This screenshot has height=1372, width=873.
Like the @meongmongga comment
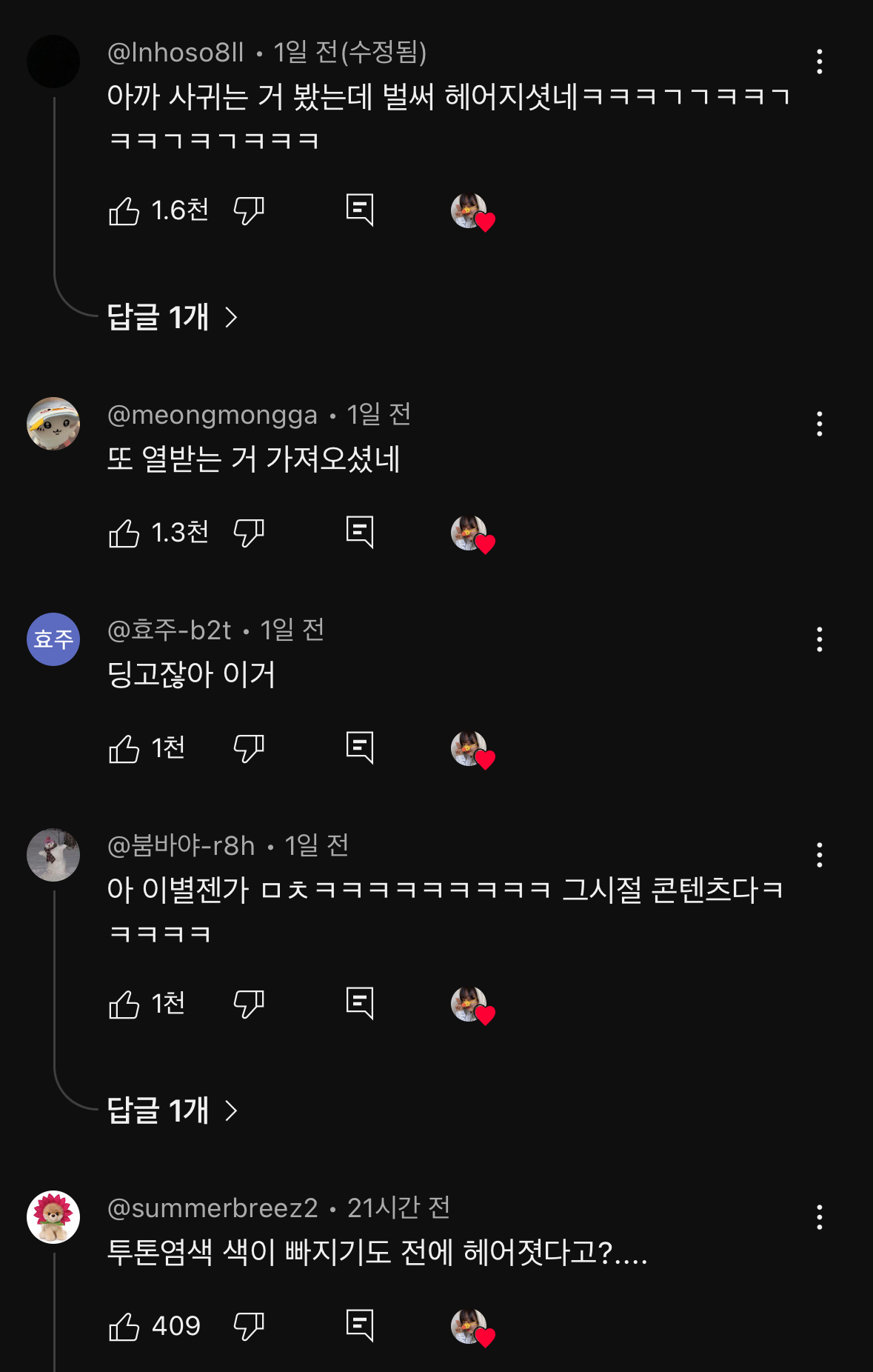[124, 533]
